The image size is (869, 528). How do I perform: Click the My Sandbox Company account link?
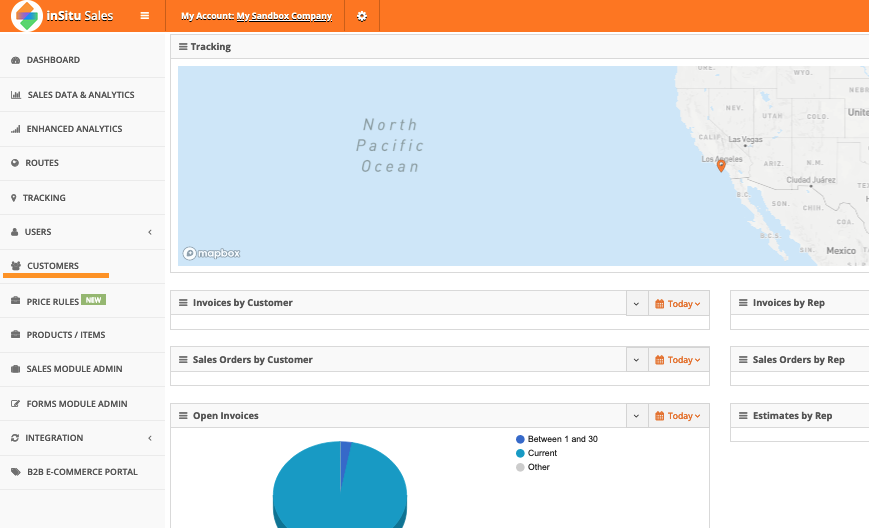tap(284, 16)
